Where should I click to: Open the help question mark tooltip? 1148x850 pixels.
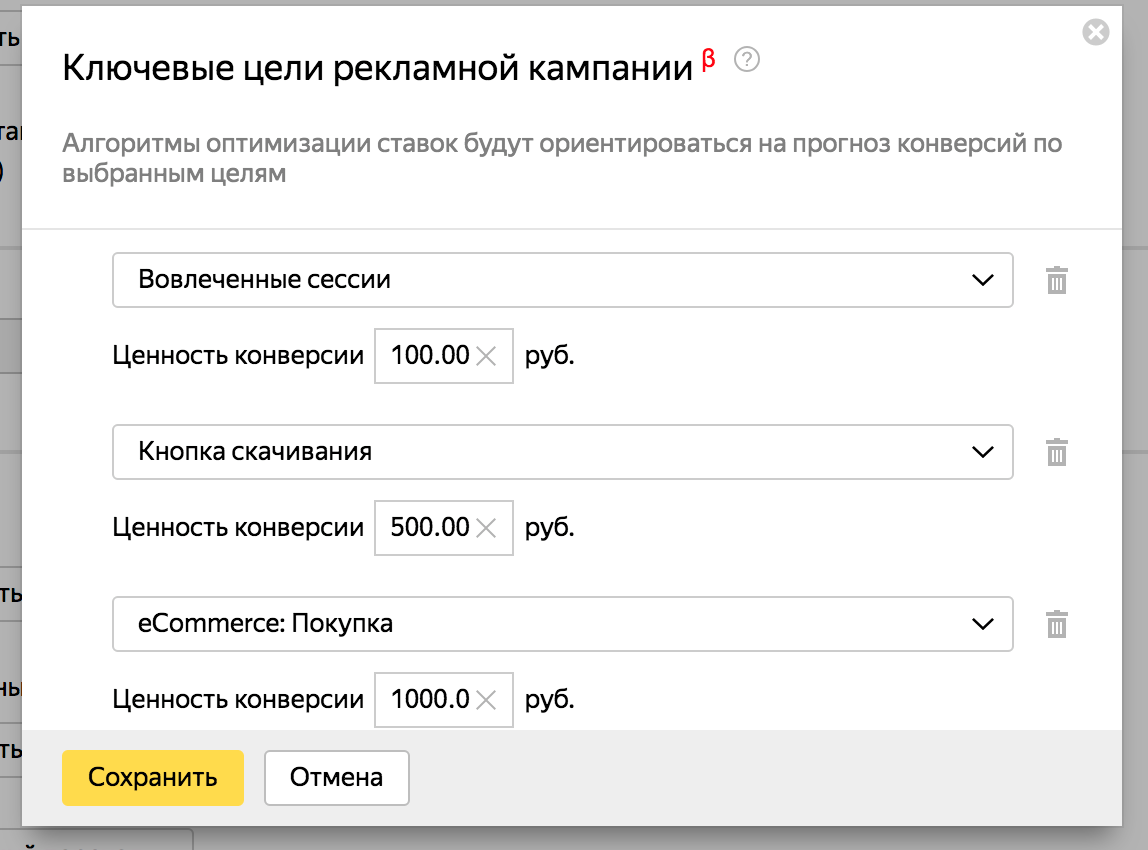[x=746, y=61]
